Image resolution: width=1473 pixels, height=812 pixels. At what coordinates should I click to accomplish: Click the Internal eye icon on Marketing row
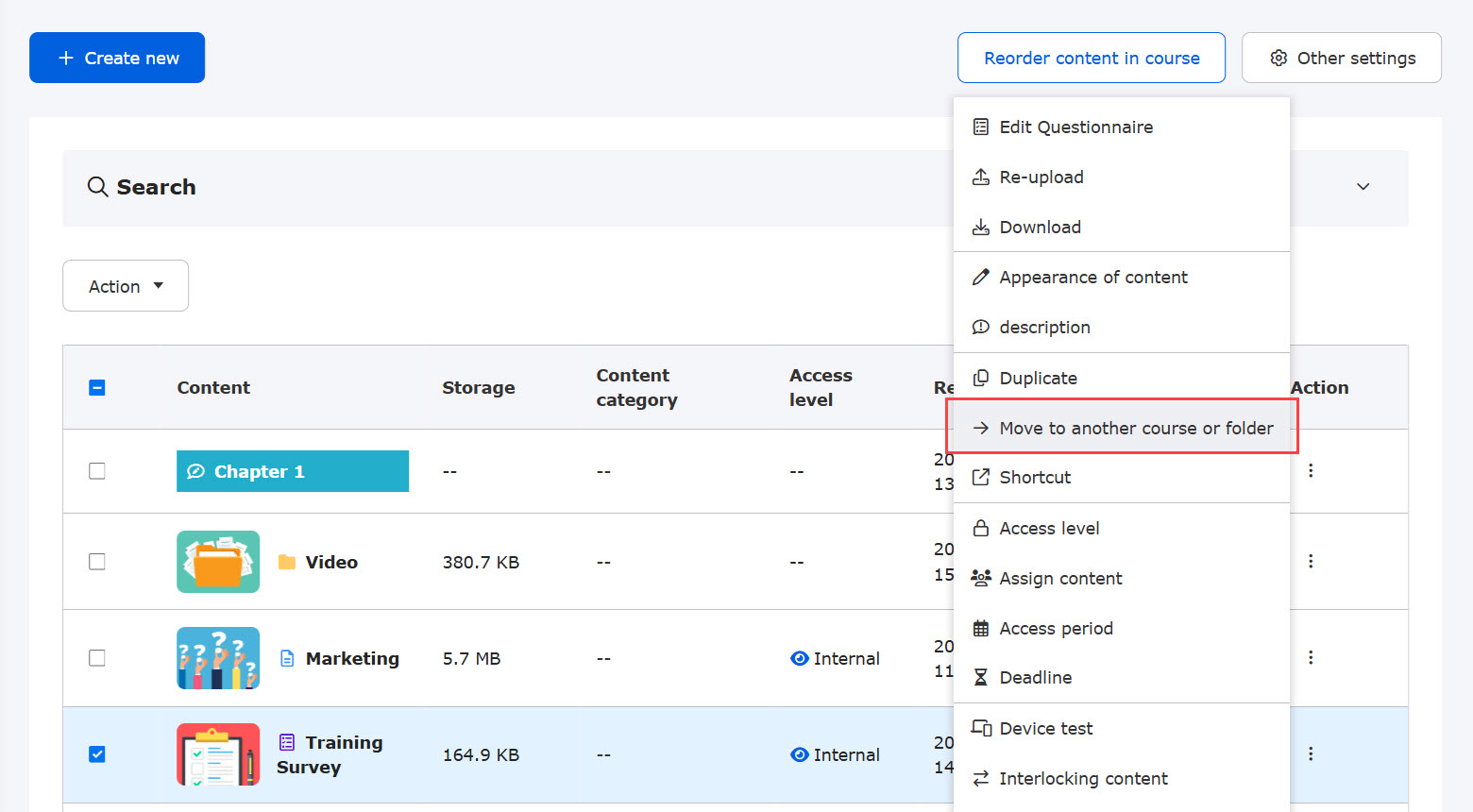(x=800, y=658)
